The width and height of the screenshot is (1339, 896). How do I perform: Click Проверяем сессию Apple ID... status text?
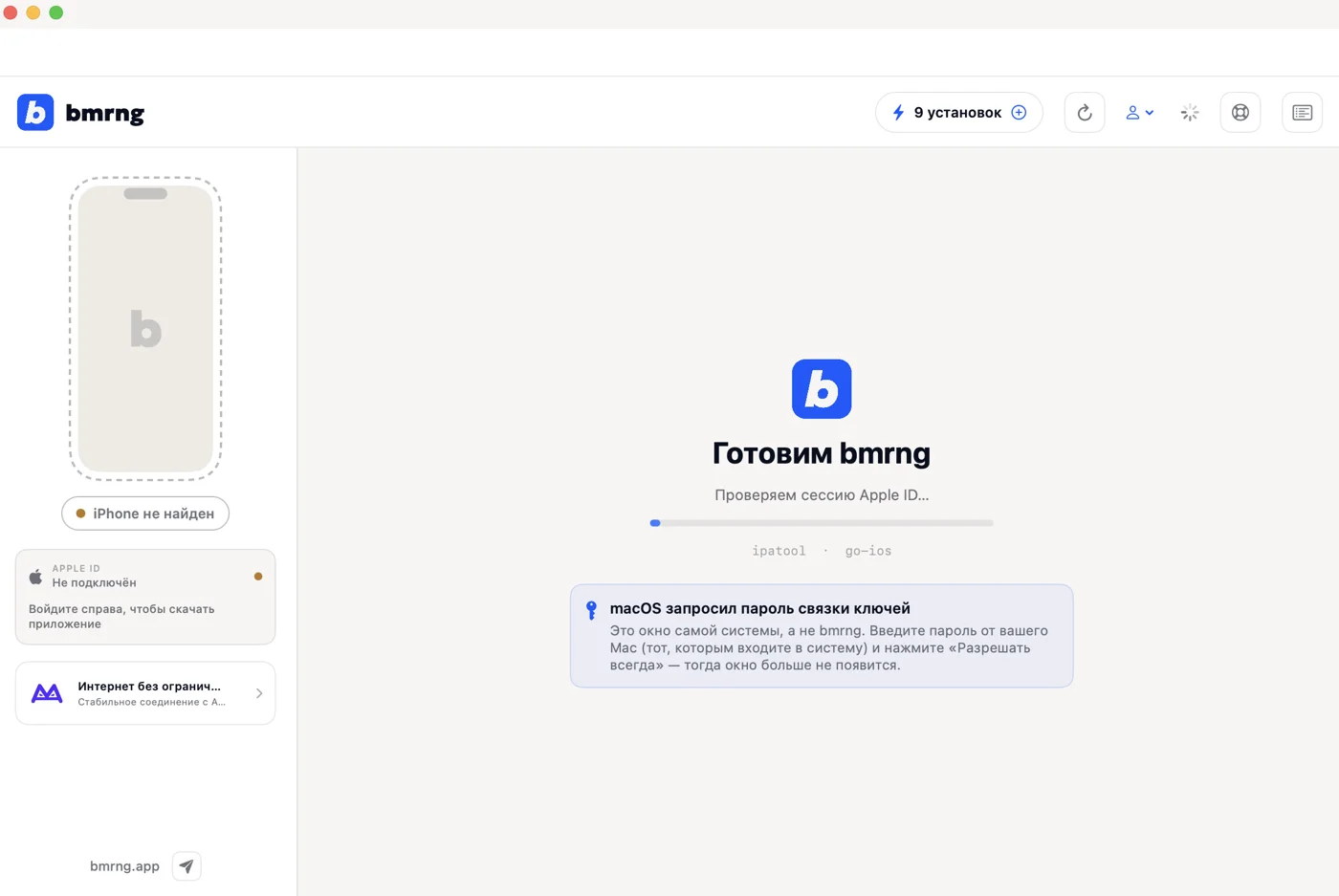[822, 495]
